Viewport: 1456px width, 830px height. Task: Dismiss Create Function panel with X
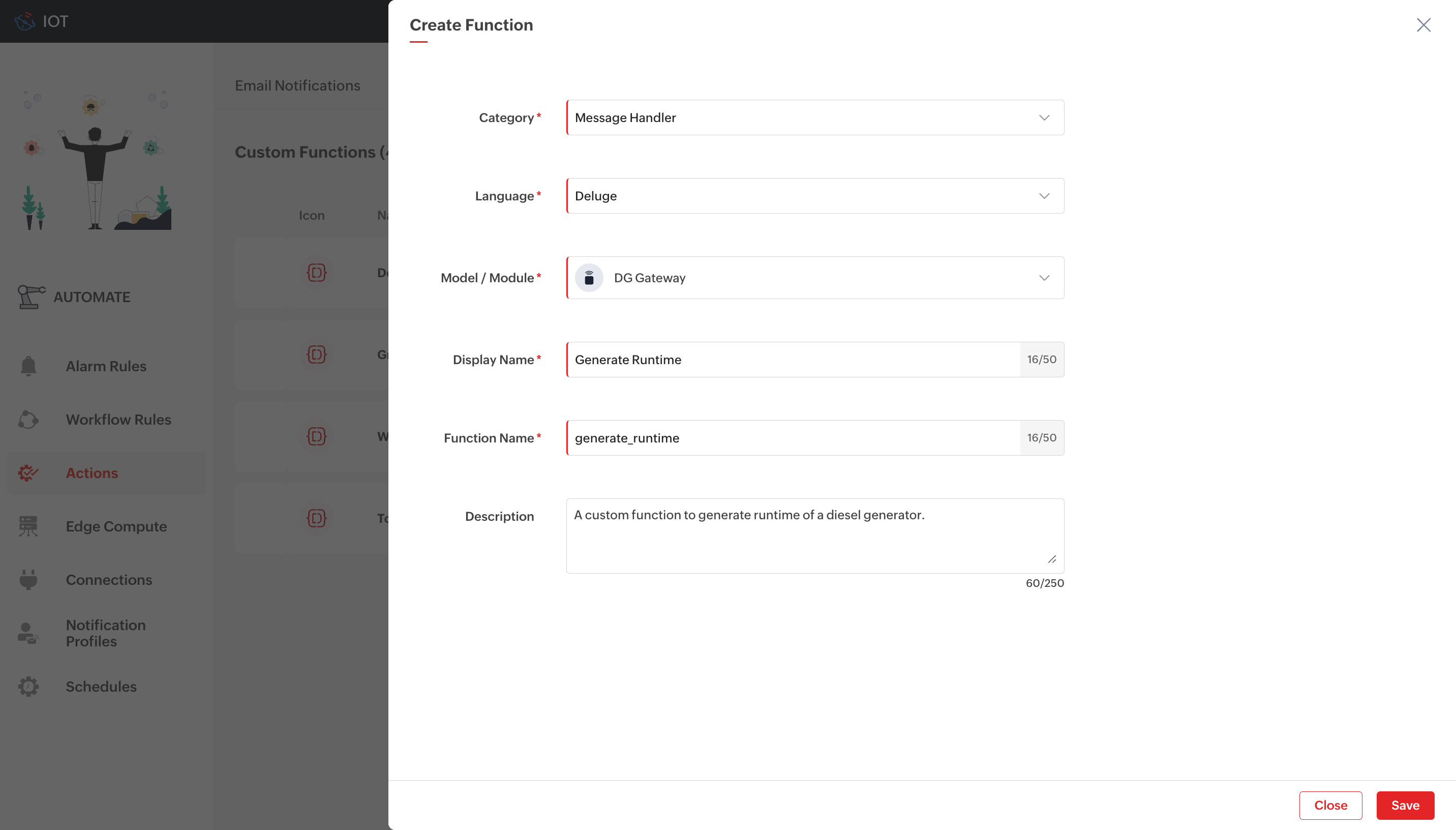click(1423, 25)
